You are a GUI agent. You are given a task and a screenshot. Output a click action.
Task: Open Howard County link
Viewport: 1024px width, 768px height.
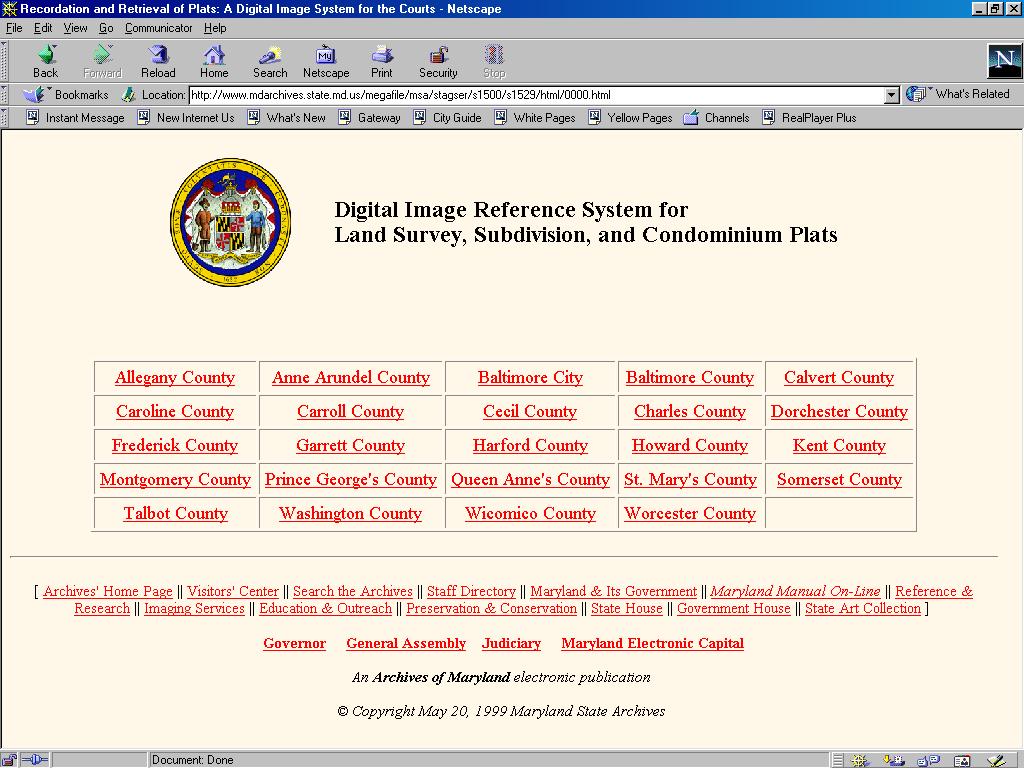click(690, 445)
